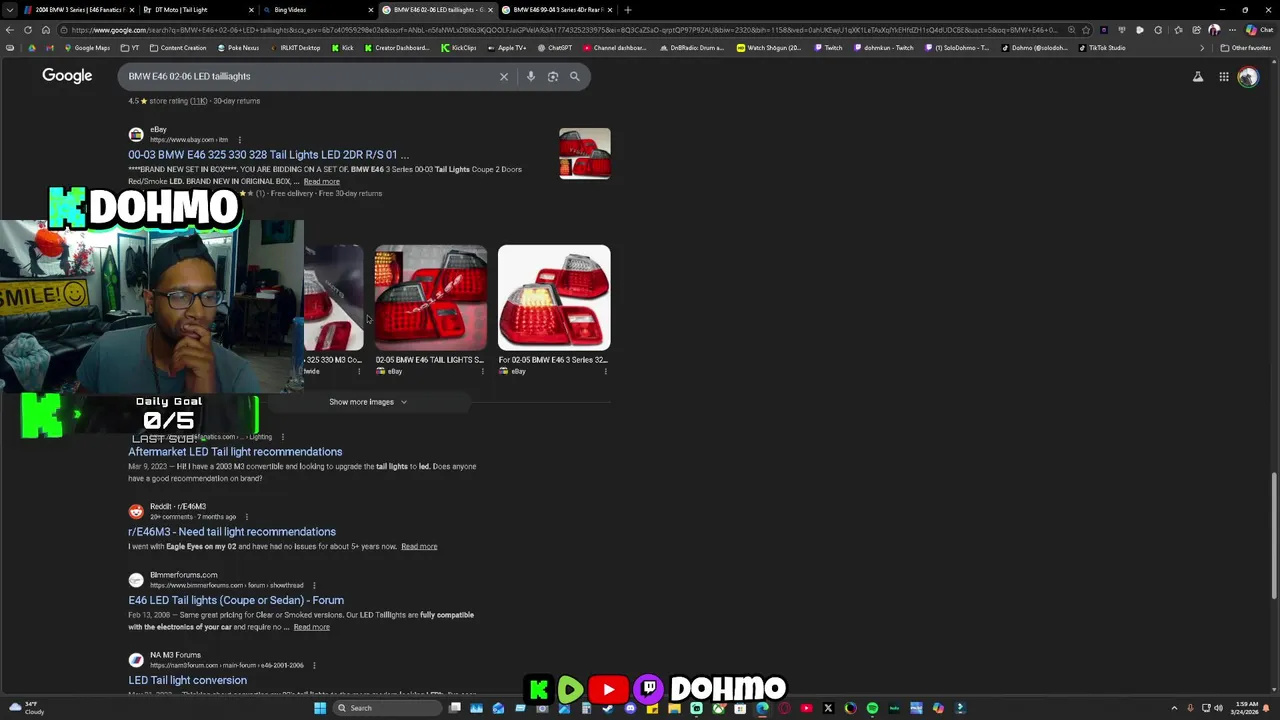This screenshot has height=720, width=1280.
Task: Open the KickClips bookmark
Action: coord(459,48)
